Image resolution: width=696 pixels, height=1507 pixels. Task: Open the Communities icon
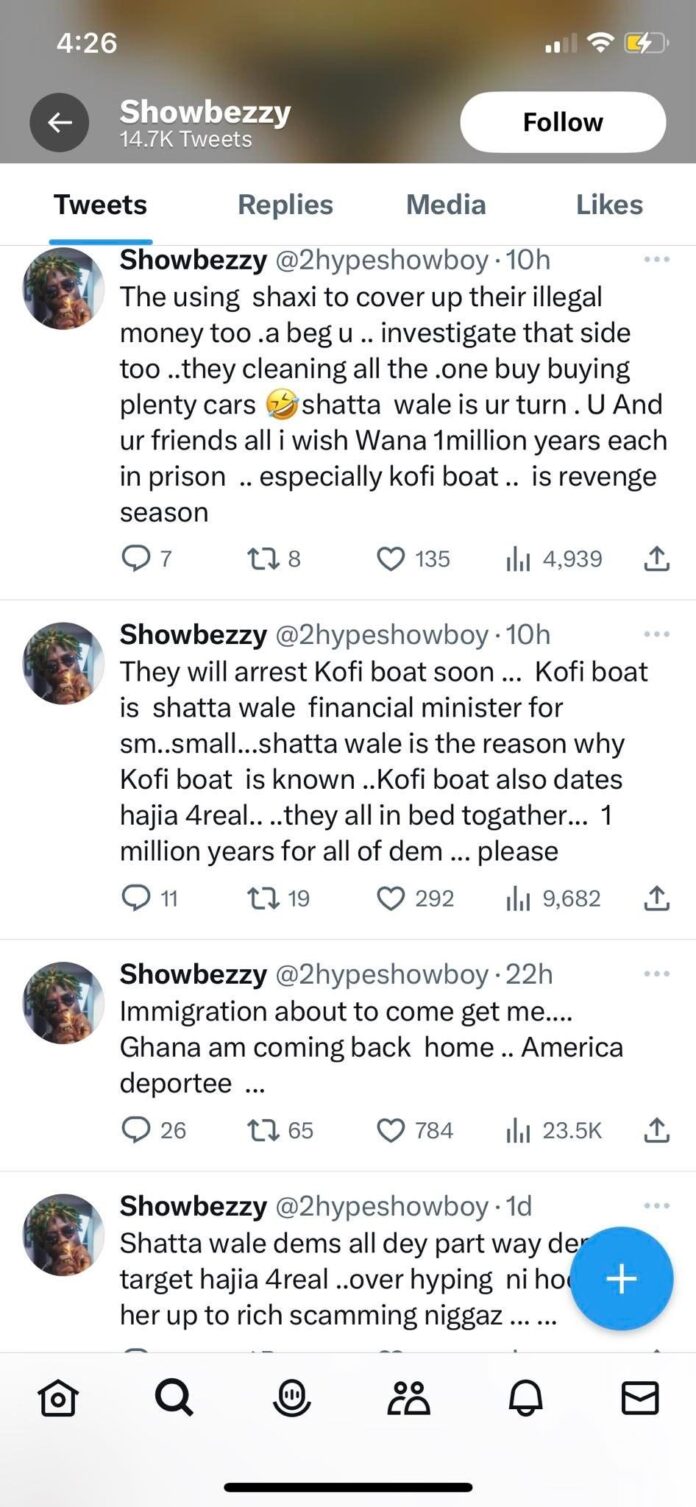coord(406,1398)
